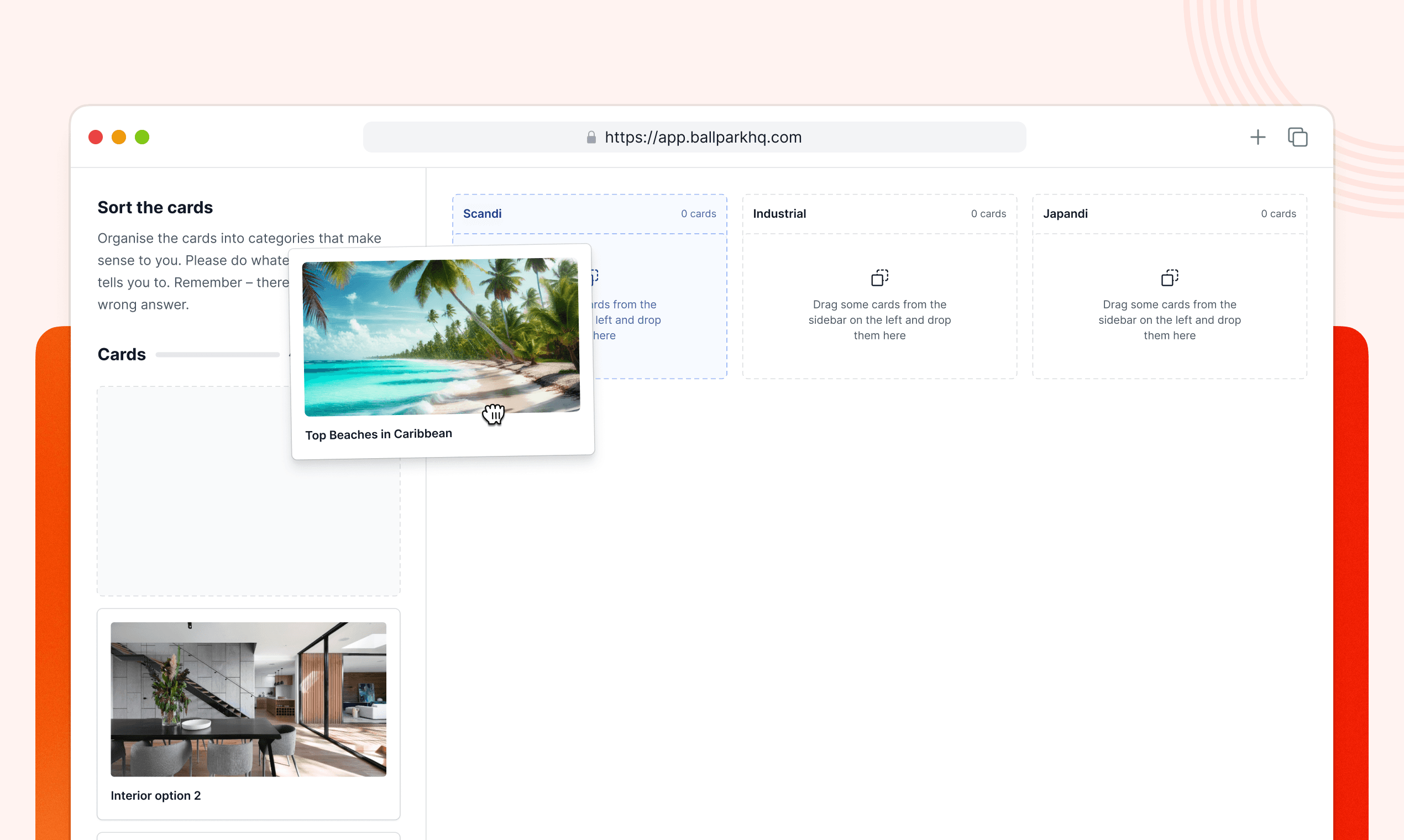The image size is (1404, 840).
Task: Click the Cards progress bar
Action: pyautogui.click(x=217, y=354)
